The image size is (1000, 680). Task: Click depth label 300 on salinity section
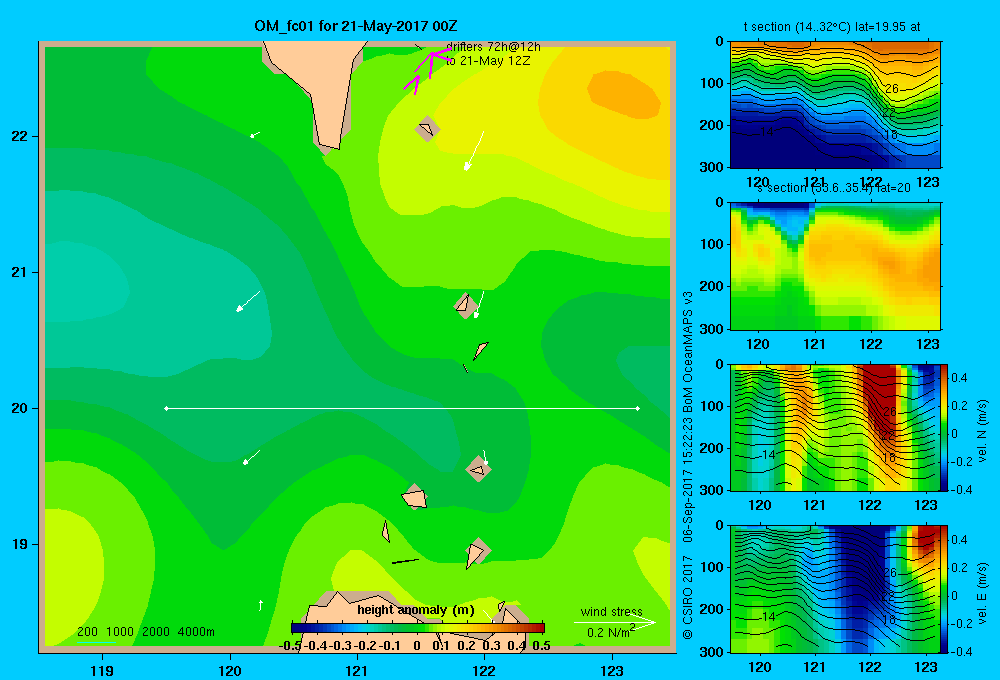tap(713, 329)
